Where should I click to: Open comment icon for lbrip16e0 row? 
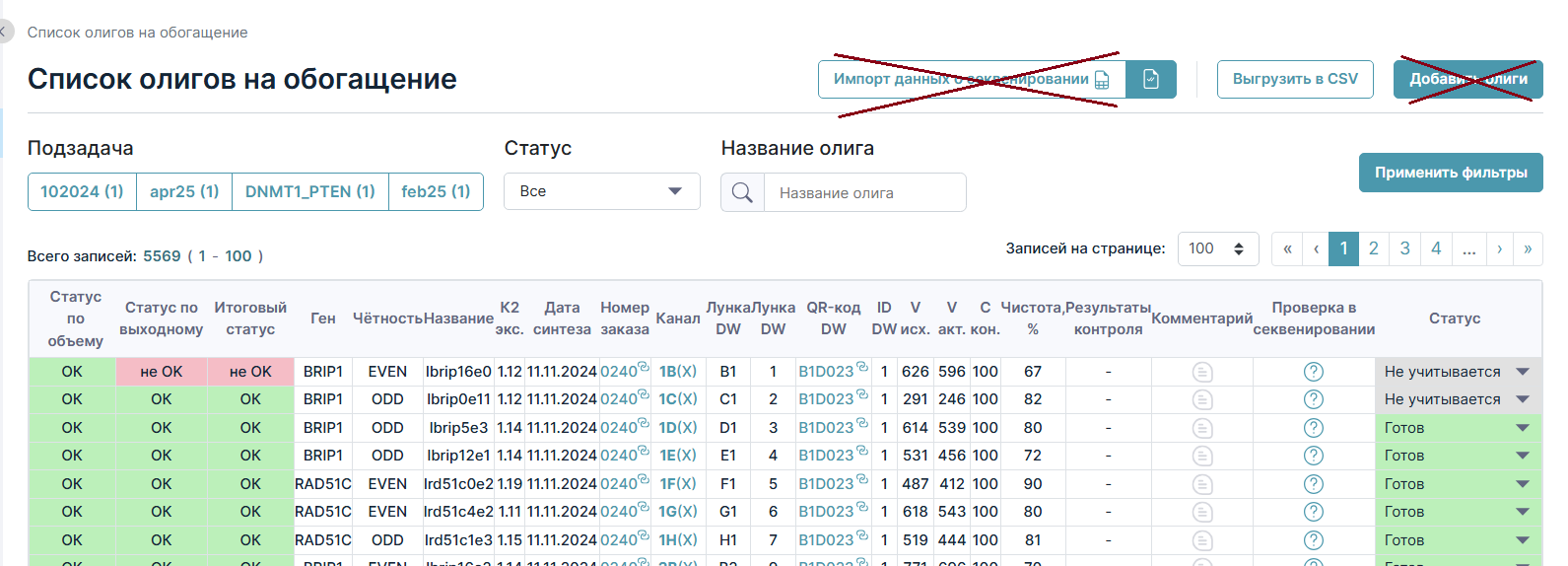(x=1201, y=372)
